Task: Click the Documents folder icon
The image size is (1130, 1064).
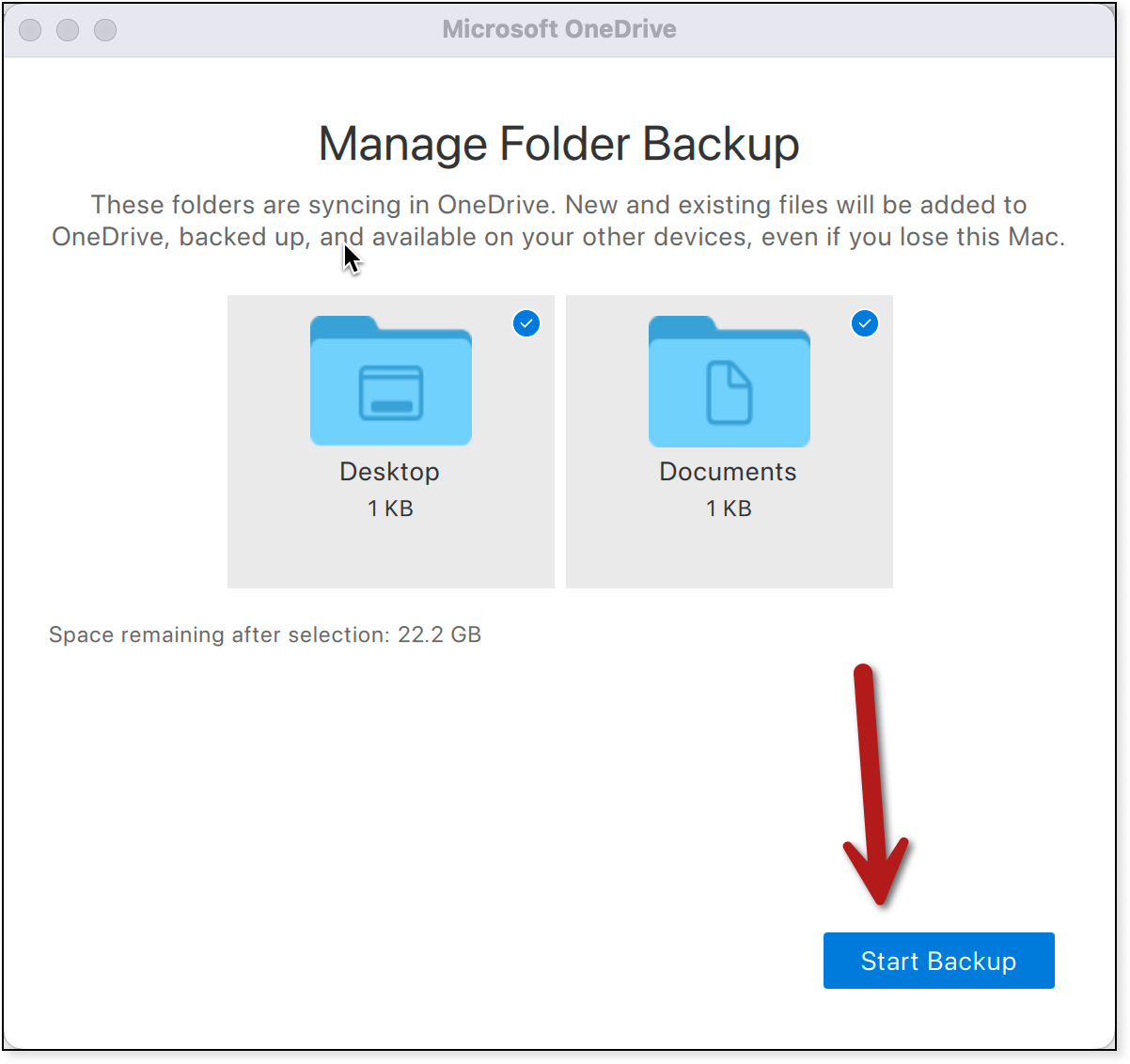Action: tap(729, 382)
